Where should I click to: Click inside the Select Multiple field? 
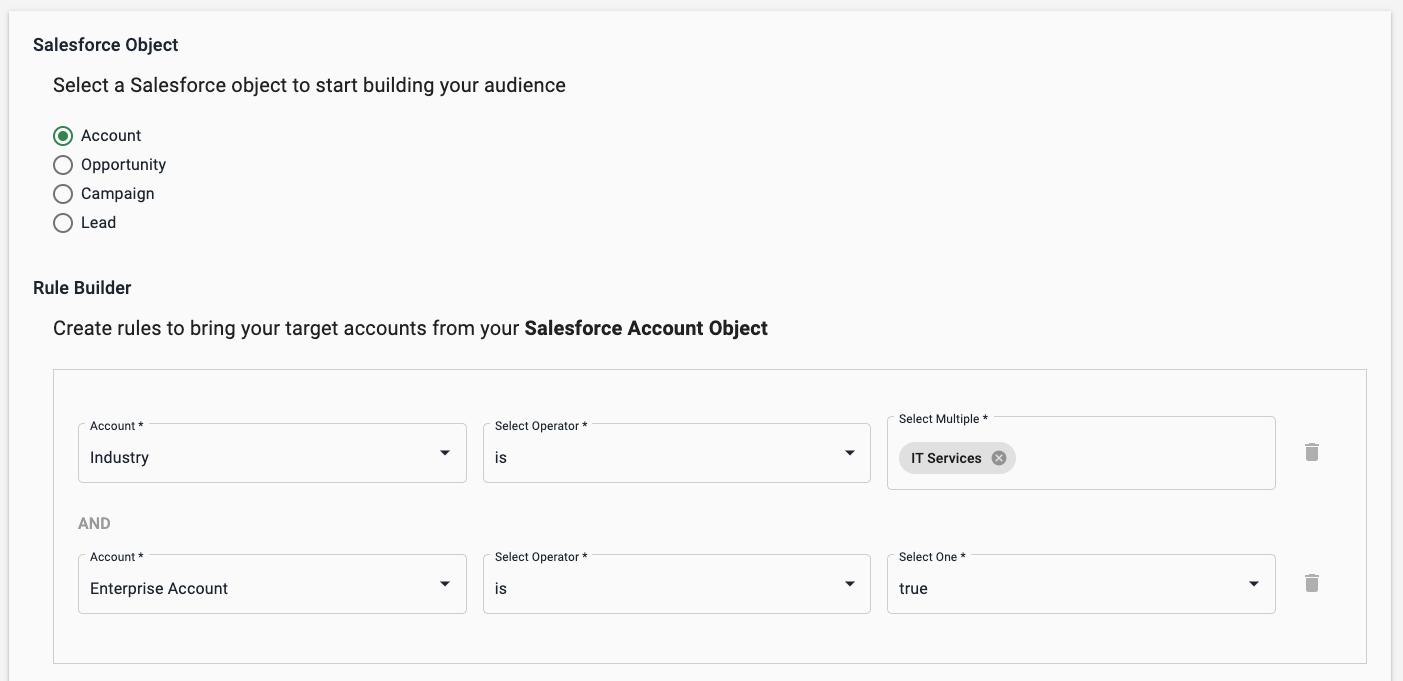[x=1081, y=453]
